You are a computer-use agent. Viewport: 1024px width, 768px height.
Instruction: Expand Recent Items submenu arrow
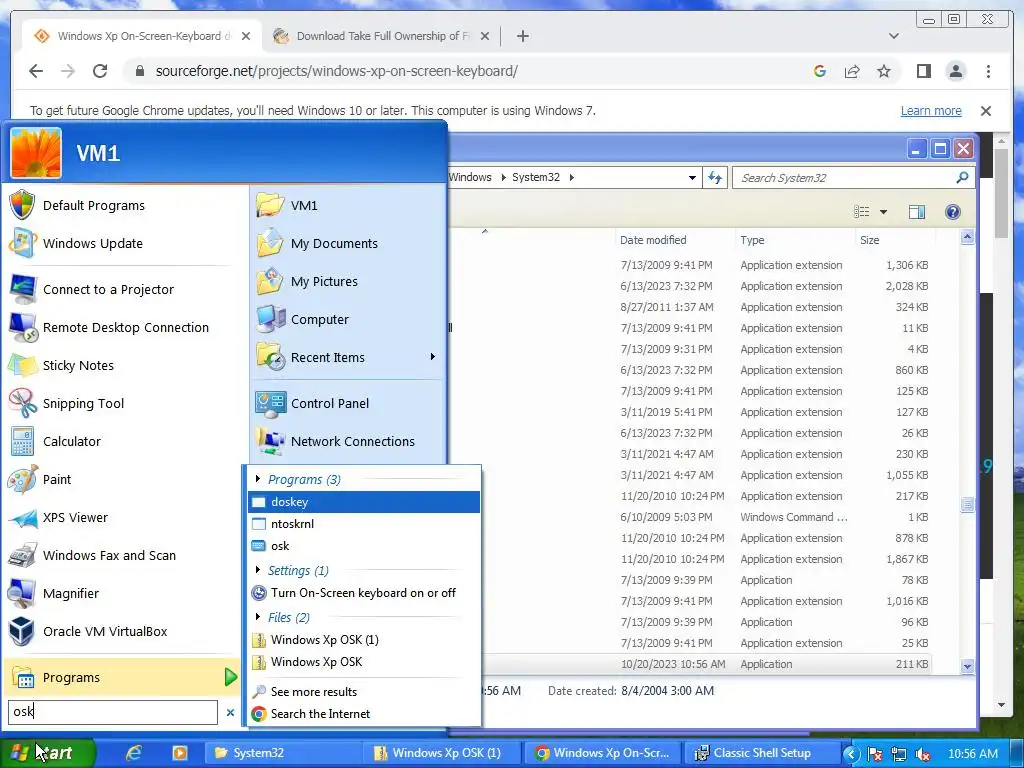tap(432, 357)
